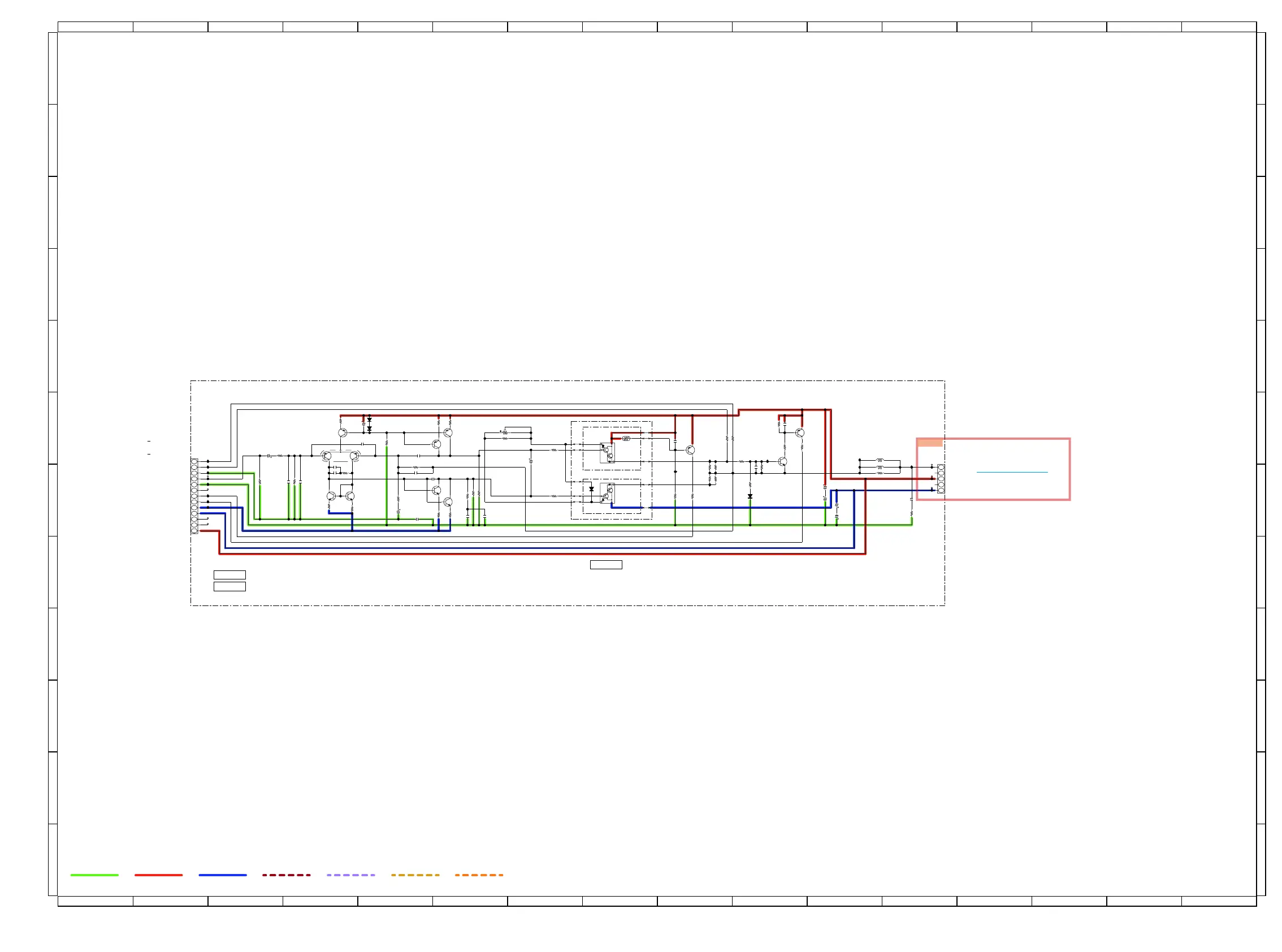Click the lower empty label box at schematic's bottom-left
Viewport: 1282px width, 952px height.
pos(229,586)
